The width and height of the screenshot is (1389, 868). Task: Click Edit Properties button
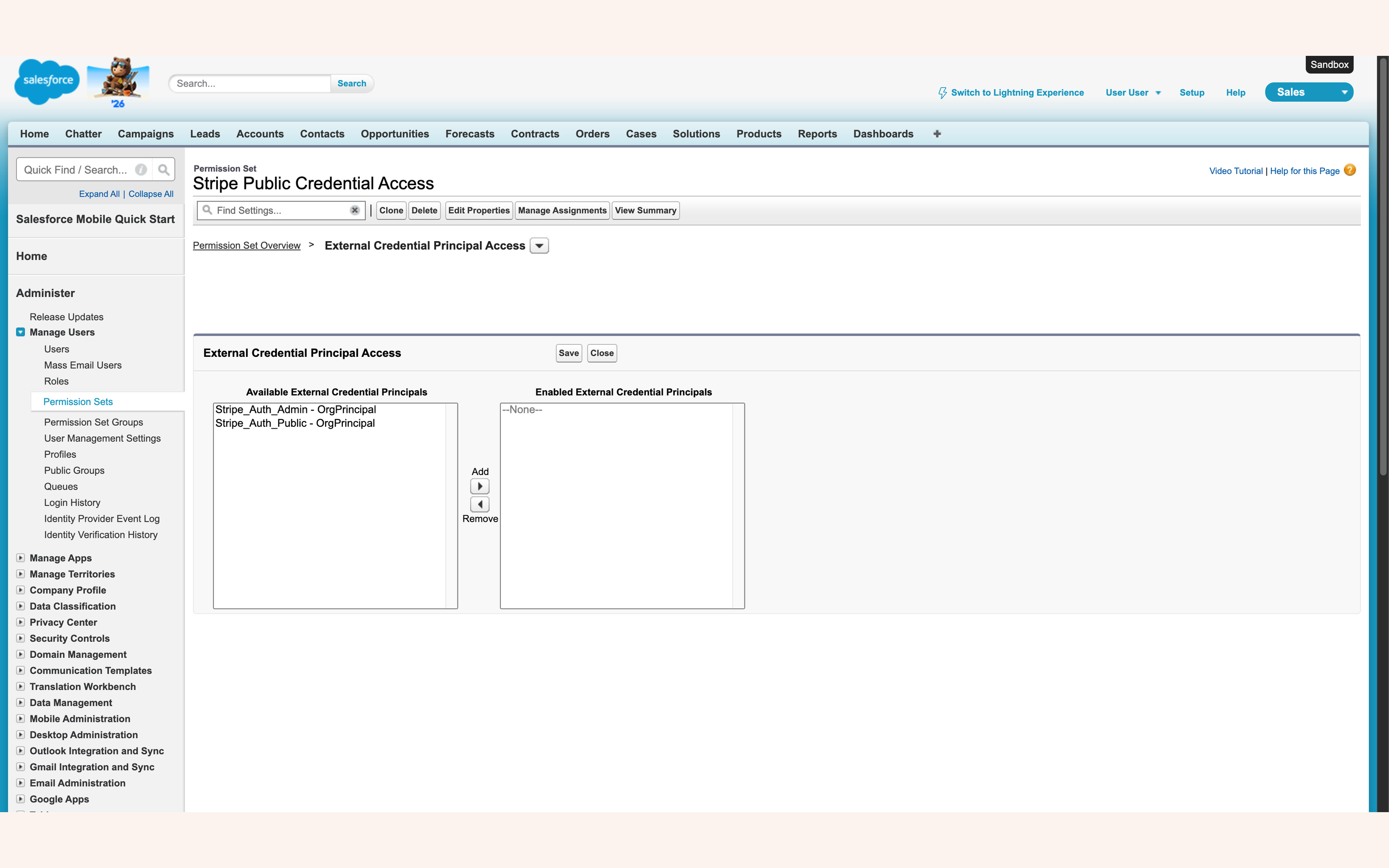tap(479, 210)
